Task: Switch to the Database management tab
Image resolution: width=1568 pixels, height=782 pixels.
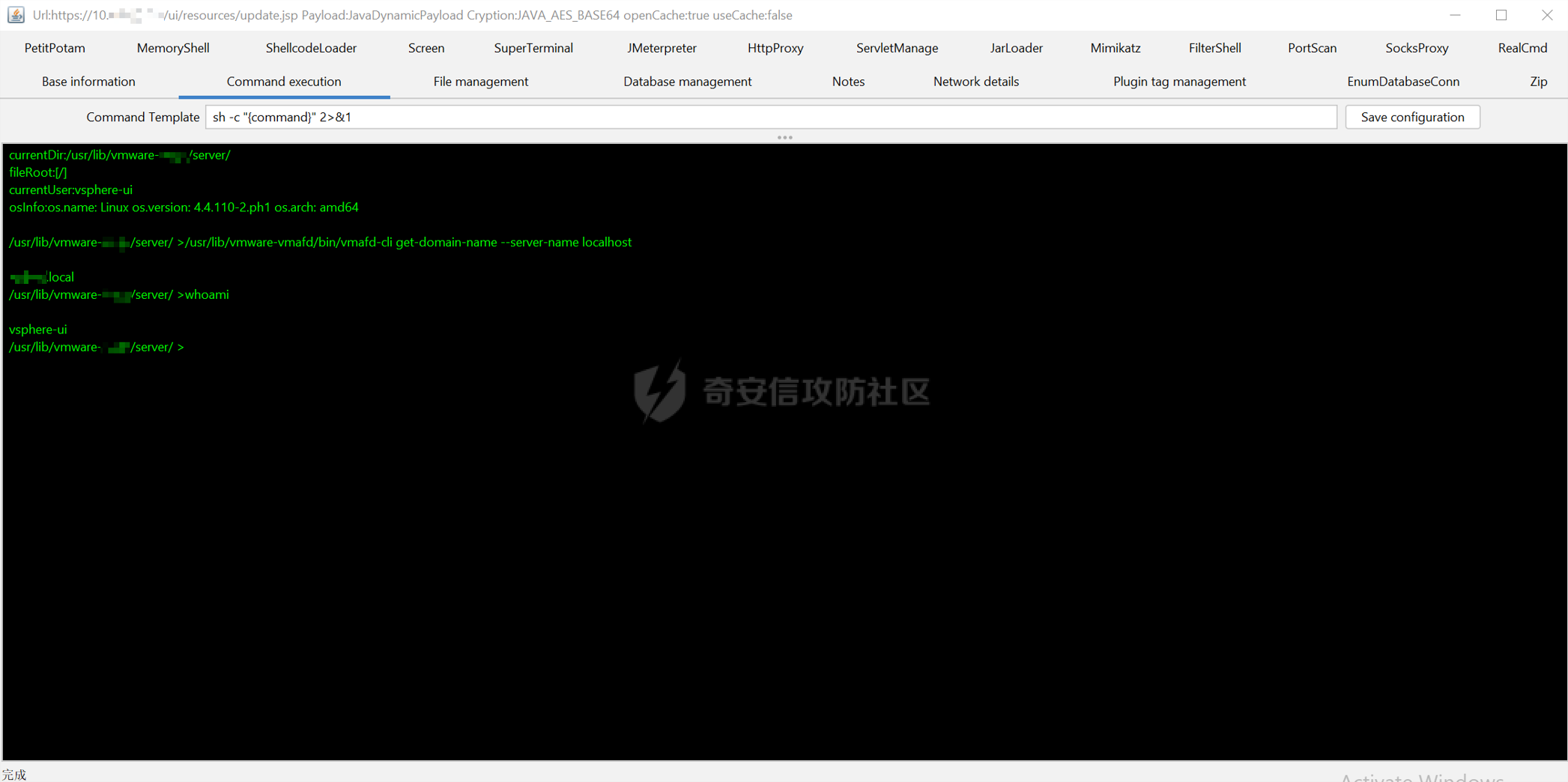Action: click(x=687, y=82)
